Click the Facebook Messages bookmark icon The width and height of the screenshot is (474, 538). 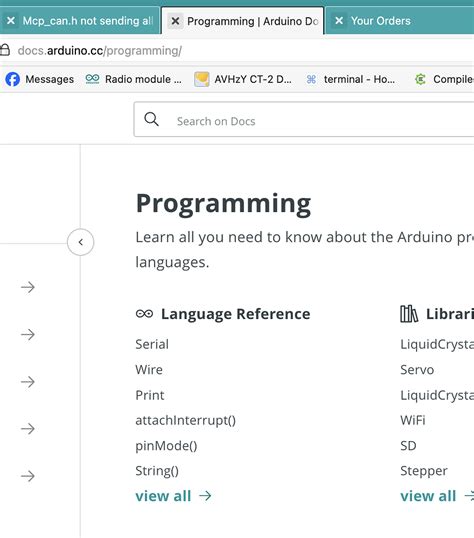point(13,79)
